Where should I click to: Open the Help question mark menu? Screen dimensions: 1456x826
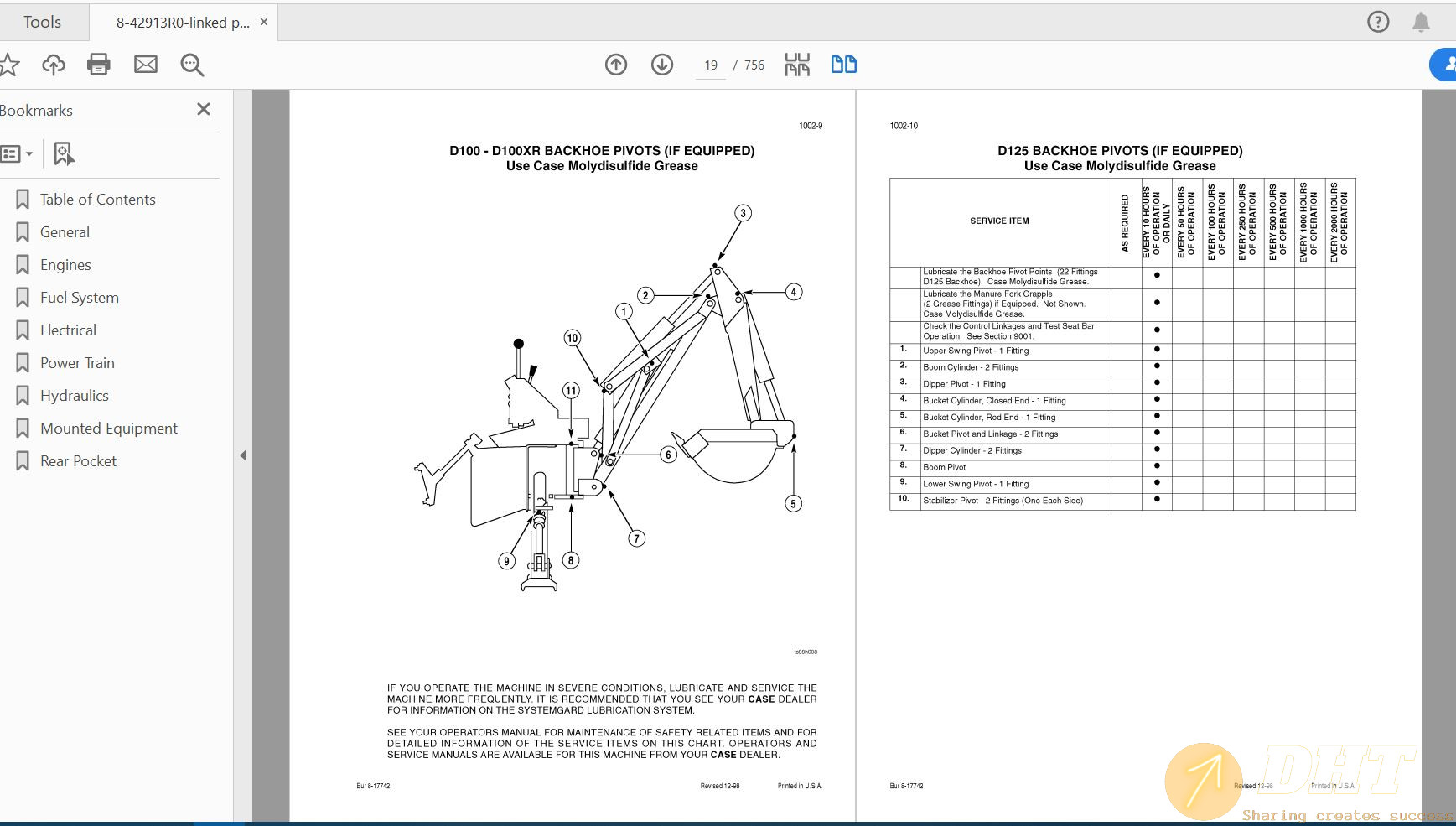click(1378, 22)
